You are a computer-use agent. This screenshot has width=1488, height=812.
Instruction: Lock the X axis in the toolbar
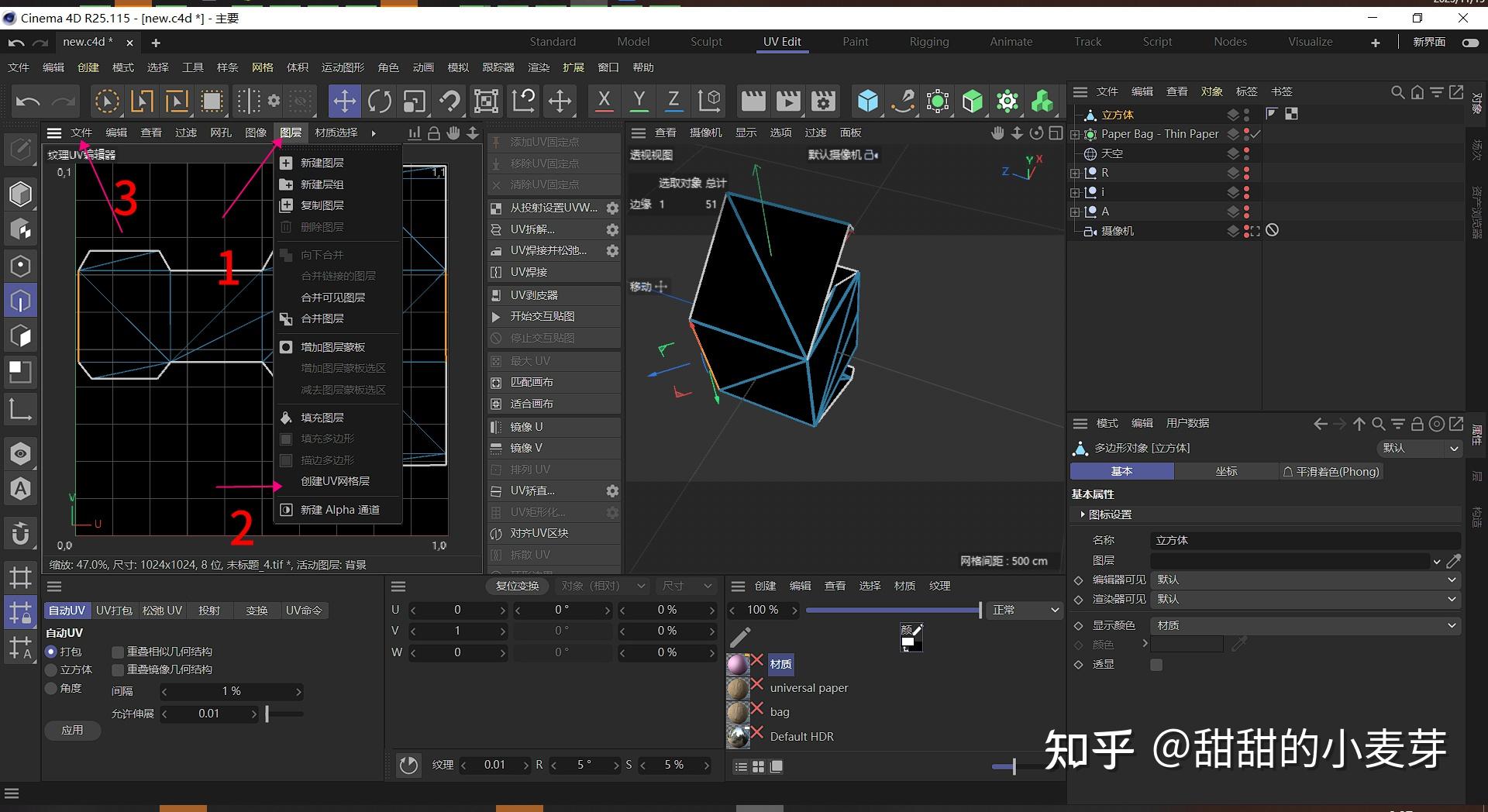603,101
